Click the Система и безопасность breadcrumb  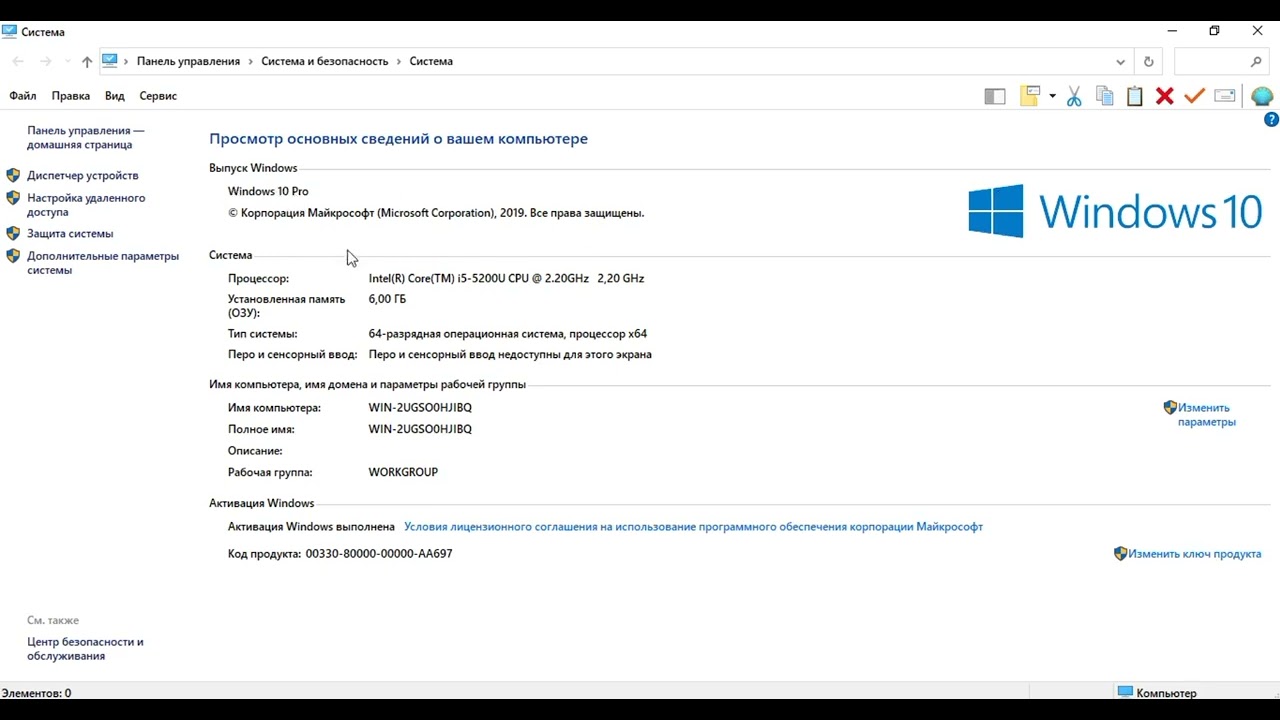325,62
